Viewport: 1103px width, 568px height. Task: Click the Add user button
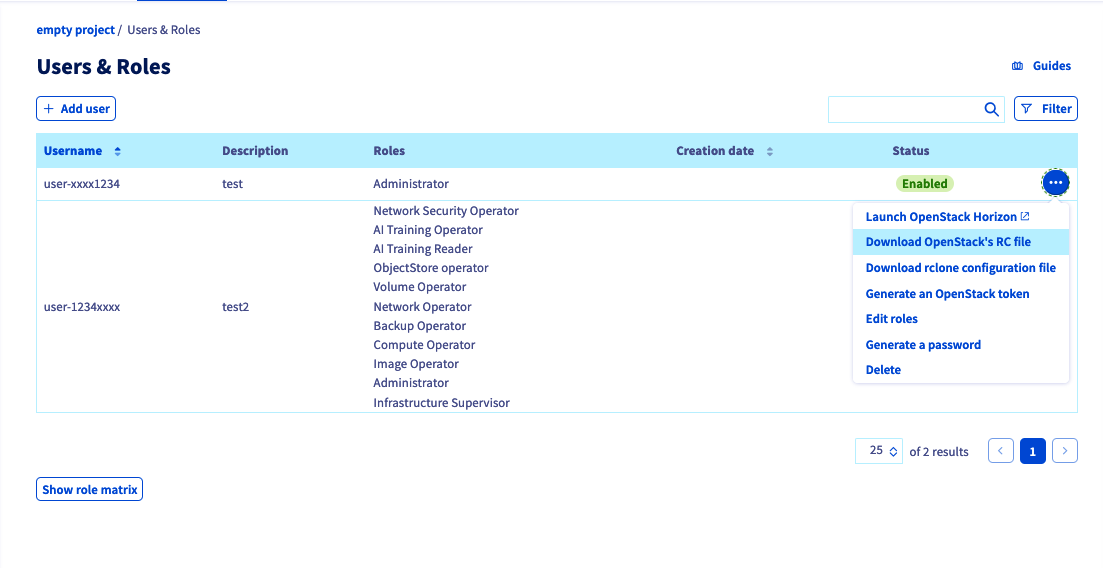click(x=76, y=109)
